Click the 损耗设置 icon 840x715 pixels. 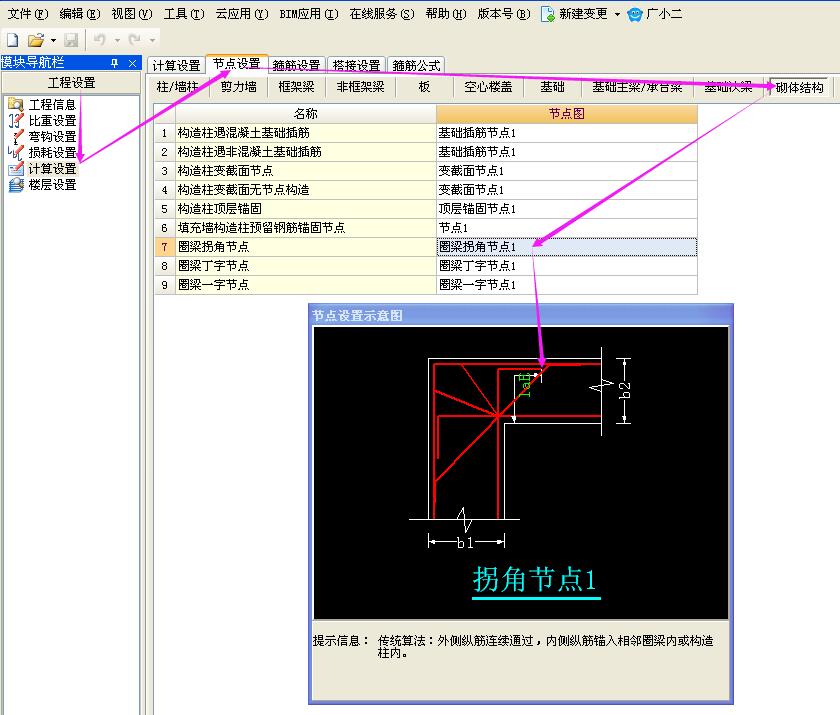(x=16, y=153)
